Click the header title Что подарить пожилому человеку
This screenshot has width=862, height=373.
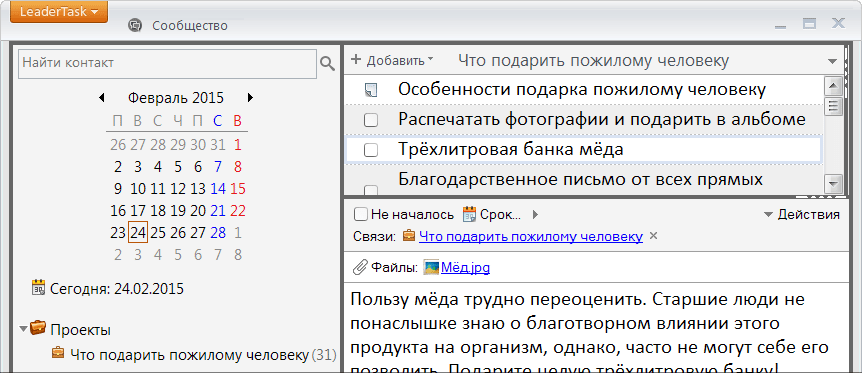click(x=594, y=61)
